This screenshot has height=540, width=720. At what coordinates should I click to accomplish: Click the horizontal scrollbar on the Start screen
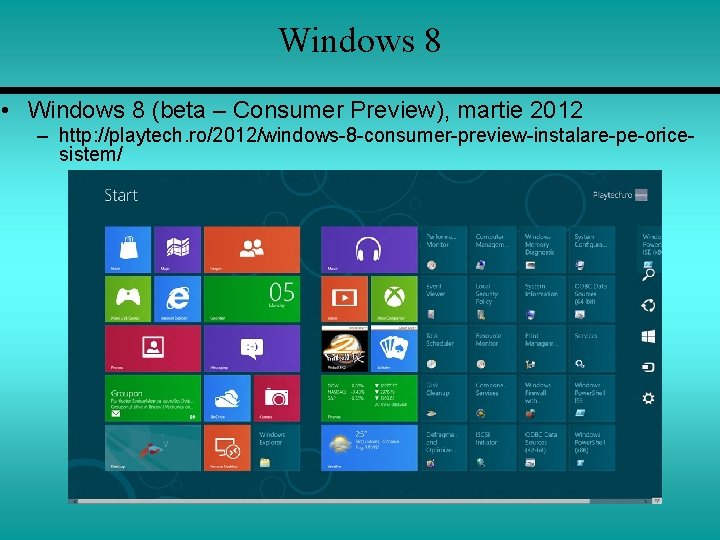coord(333,501)
